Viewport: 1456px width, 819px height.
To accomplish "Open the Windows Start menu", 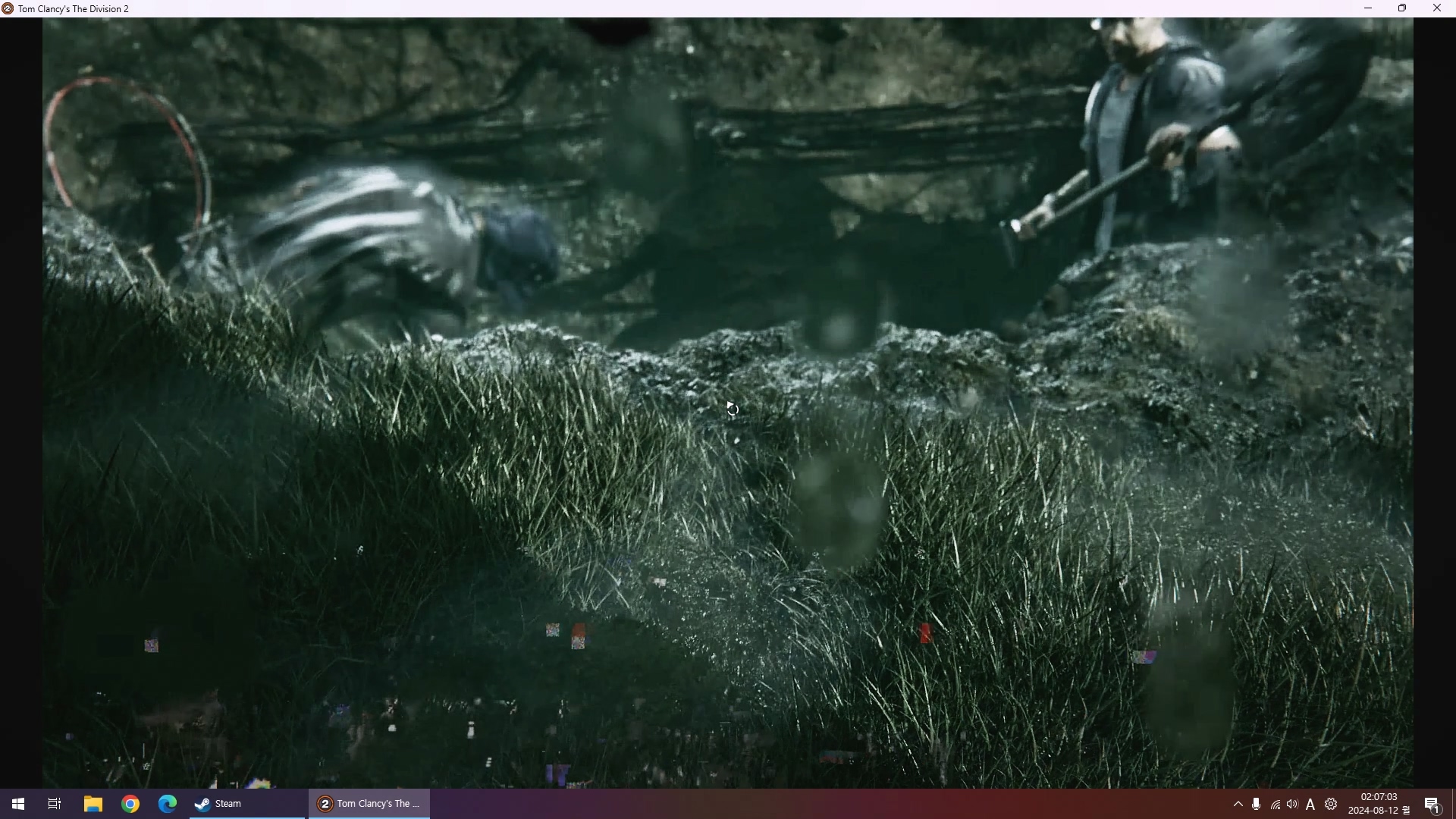I will coord(18,804).
